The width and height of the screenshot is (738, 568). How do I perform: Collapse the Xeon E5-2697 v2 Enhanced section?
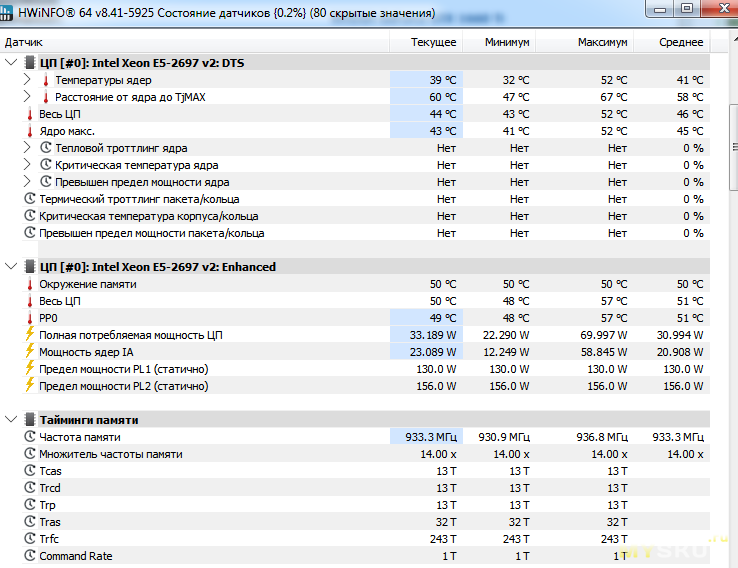coord(11,267)
